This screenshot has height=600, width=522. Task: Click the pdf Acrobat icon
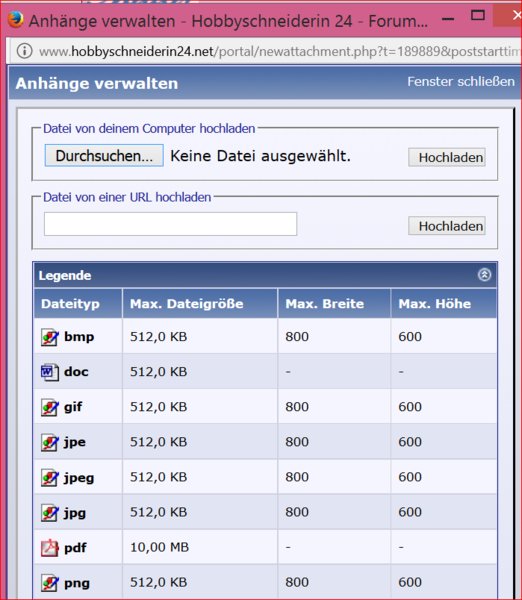click(50, 548)
